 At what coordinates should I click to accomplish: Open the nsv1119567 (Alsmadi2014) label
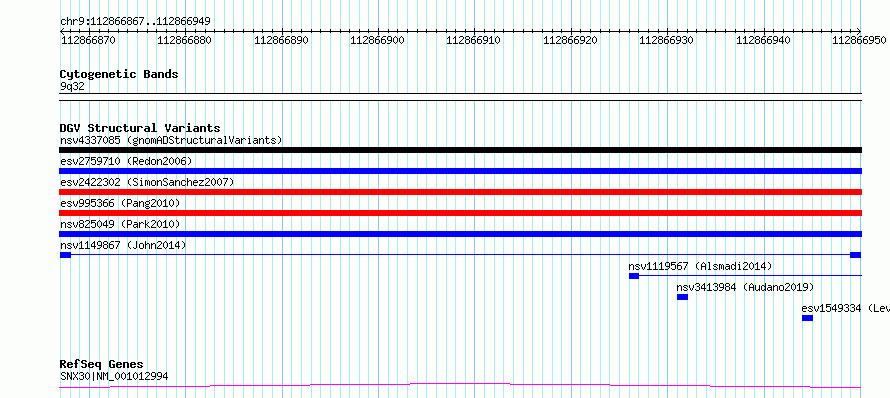pos(700,266)
